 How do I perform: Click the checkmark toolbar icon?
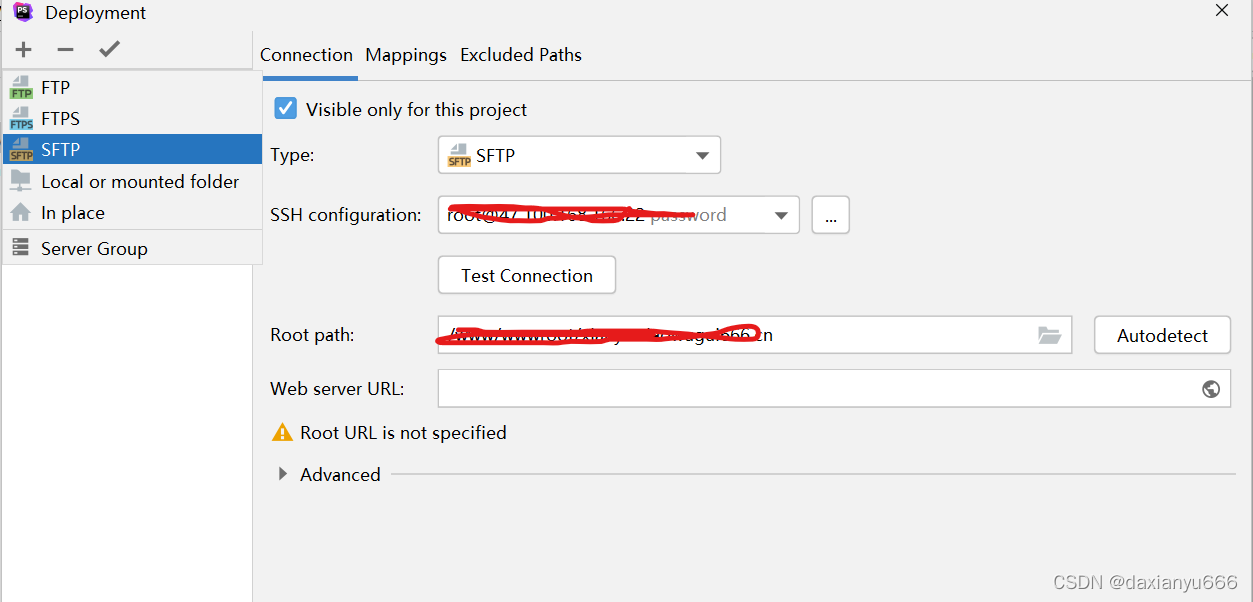pos(108,48)
